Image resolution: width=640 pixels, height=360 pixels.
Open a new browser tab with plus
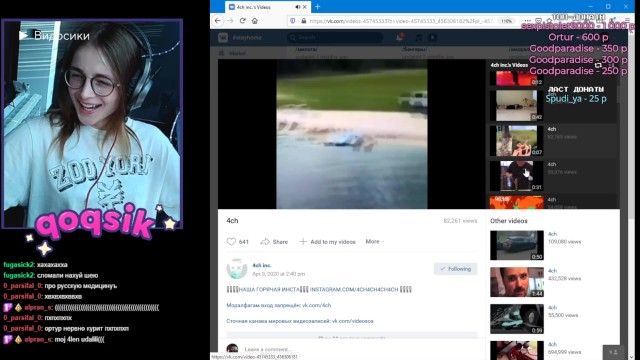[318, 7]
